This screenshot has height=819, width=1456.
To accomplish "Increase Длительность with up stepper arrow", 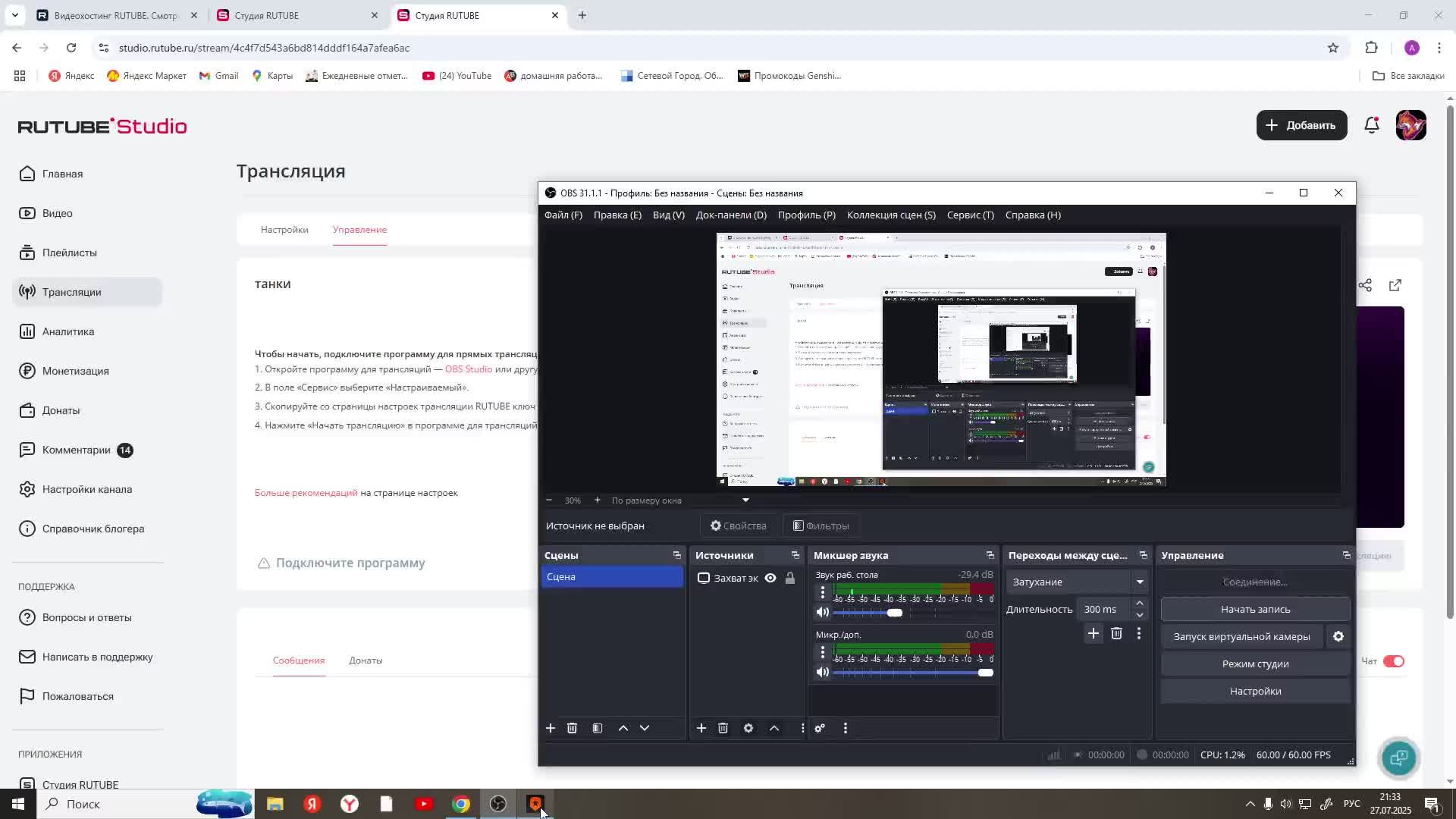I will tap(1140, 603).
